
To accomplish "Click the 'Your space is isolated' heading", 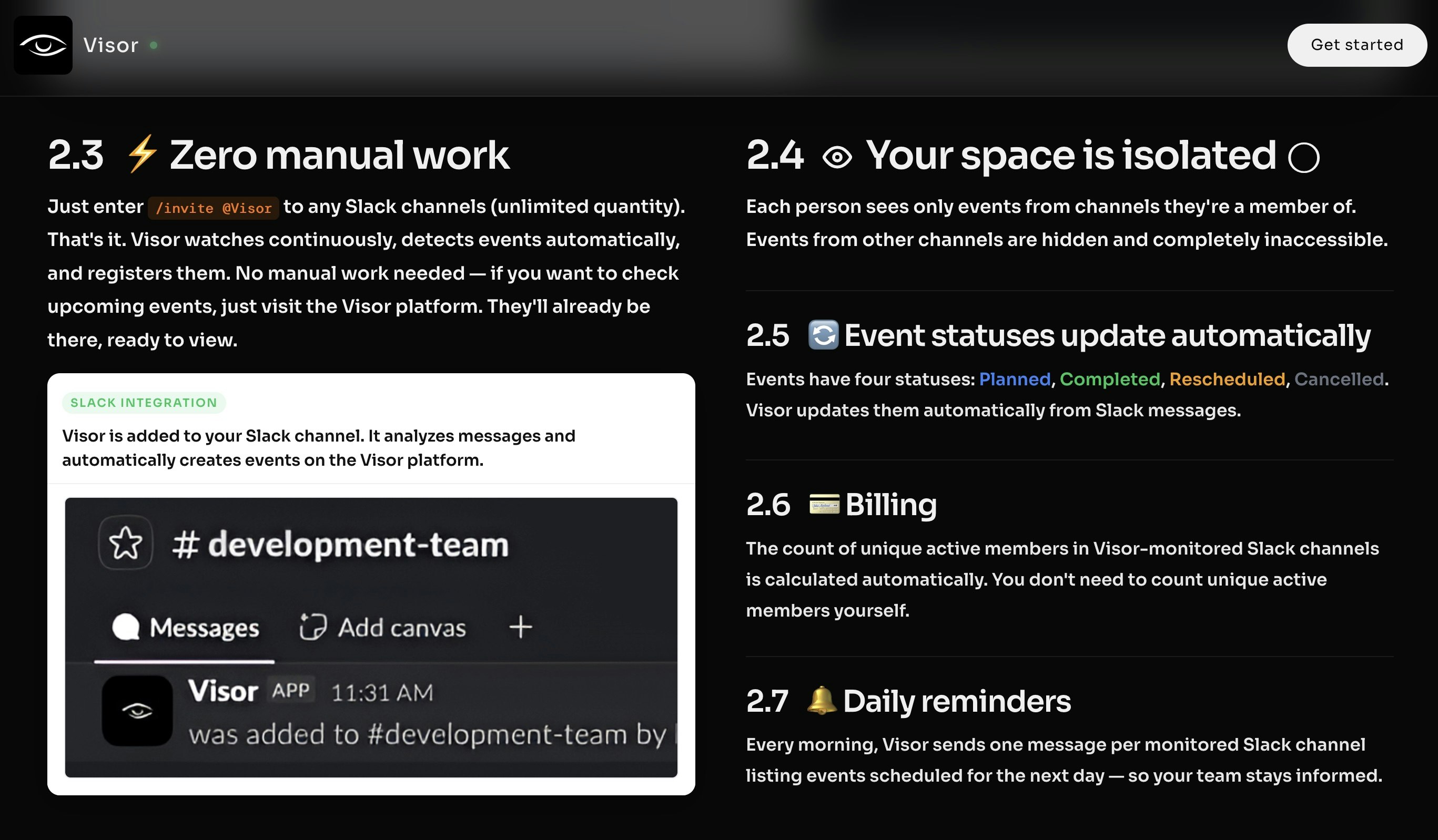I will (x=1070, y=155).
